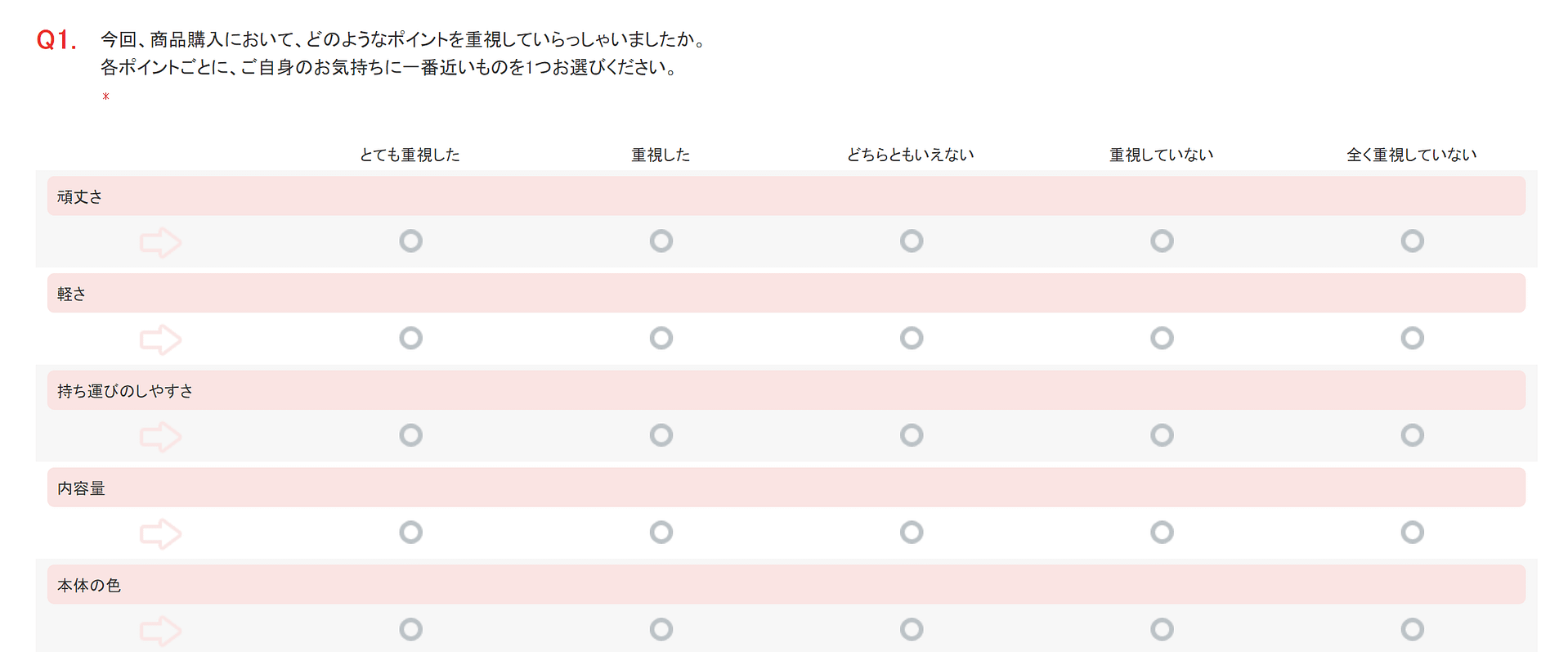Select とても重視した for 本体の色
The image size is (1568, 652).
410,629
